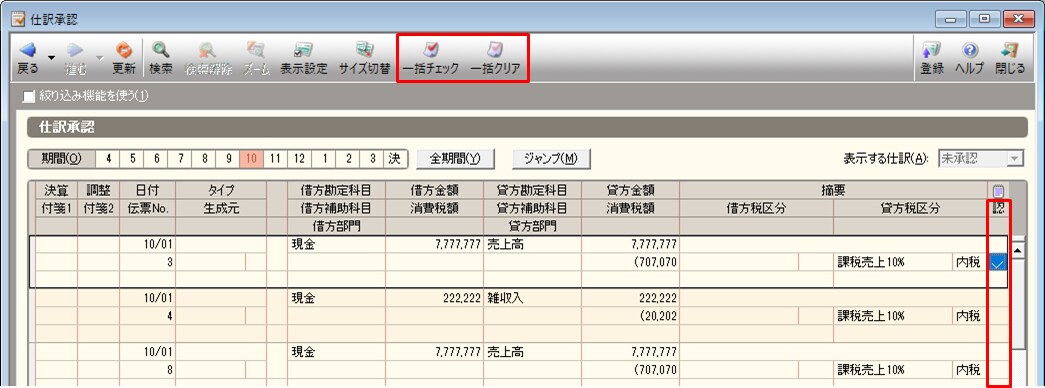
Task: Click the 閉じる close toolbar icon
Action: 1010,50
